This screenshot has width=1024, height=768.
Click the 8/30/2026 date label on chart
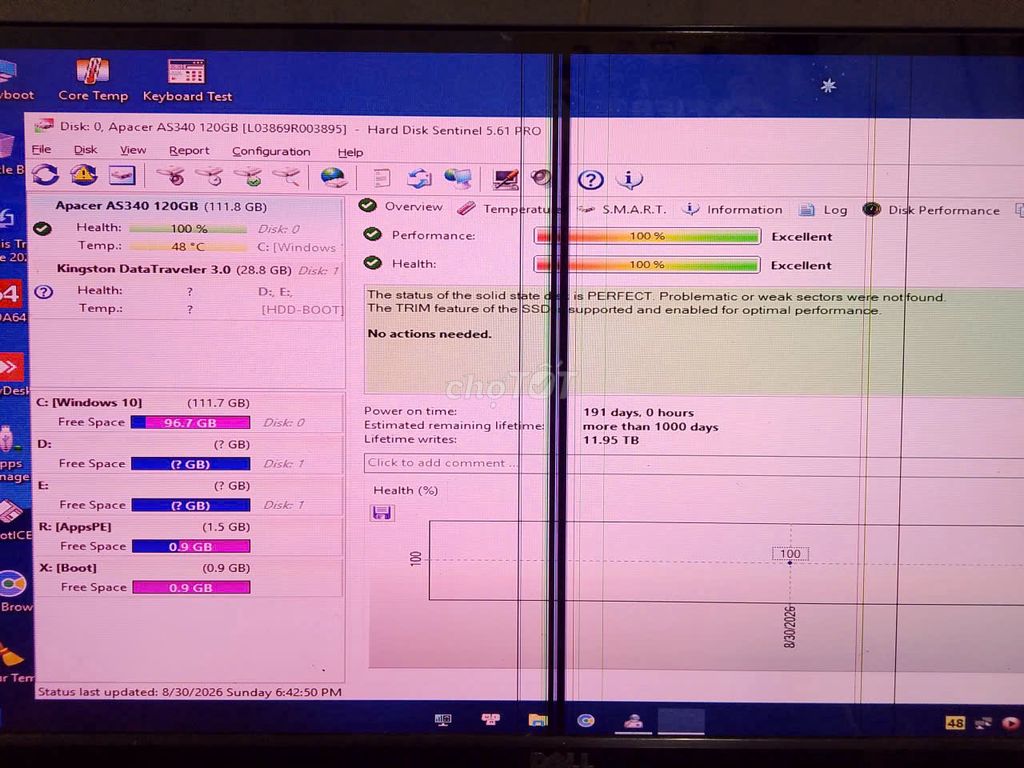pyautogui.click(x=790, y=626)
